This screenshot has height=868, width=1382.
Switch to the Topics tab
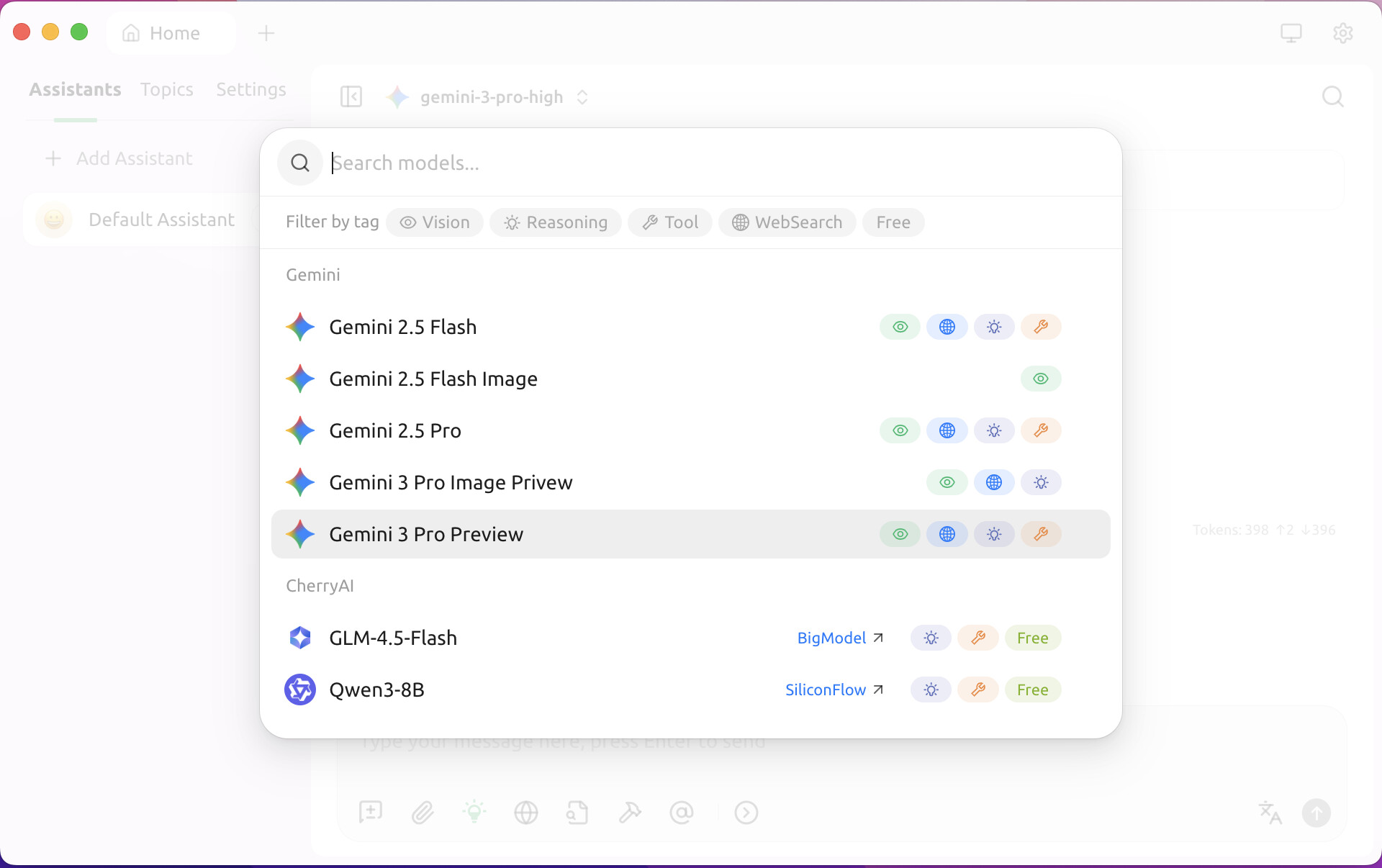[167, 89]
